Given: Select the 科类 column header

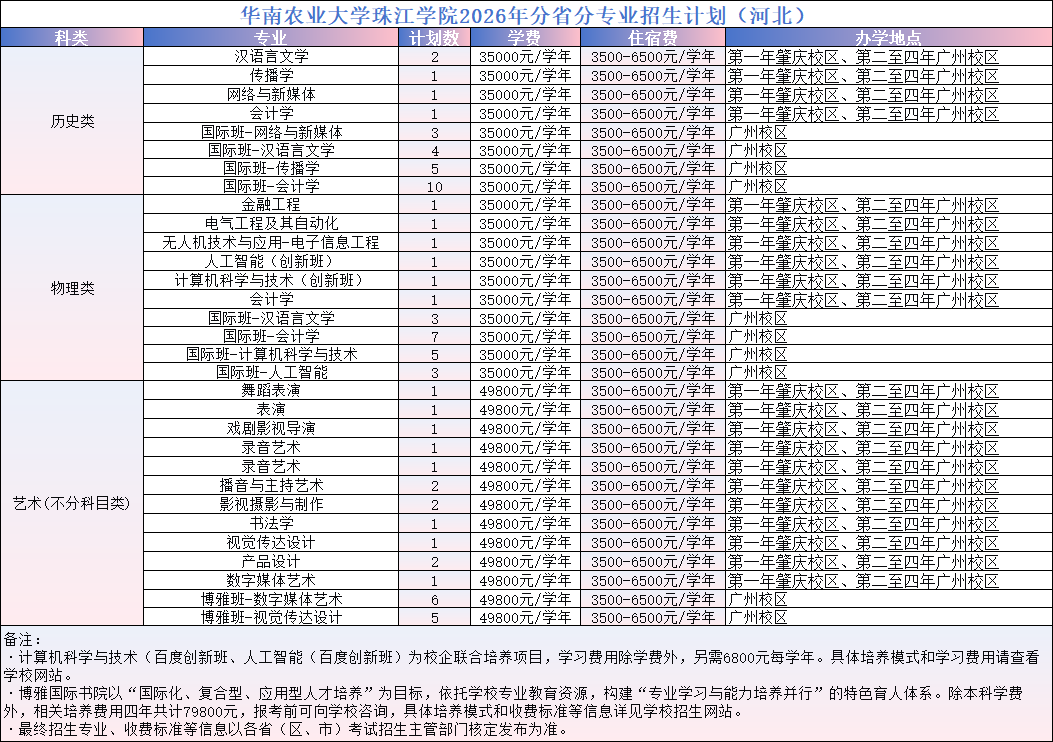Looking at the screenshot, I should coord(72,38).
